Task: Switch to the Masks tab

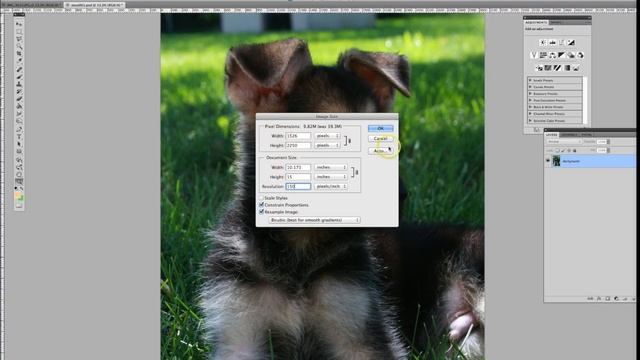Action: tap(556, 22)
